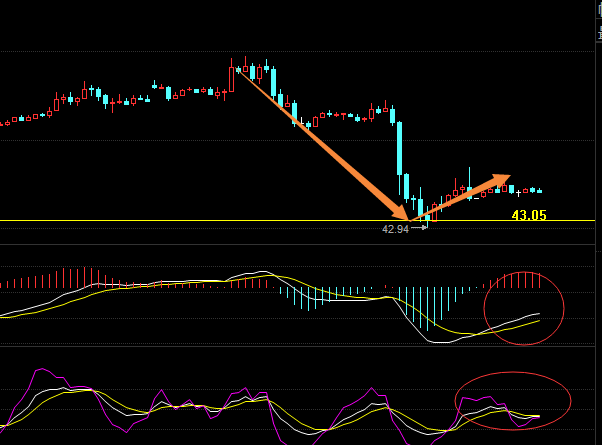Click the large red candlestick at the price peak
The image size is (602, 445).
click(232, 79)
